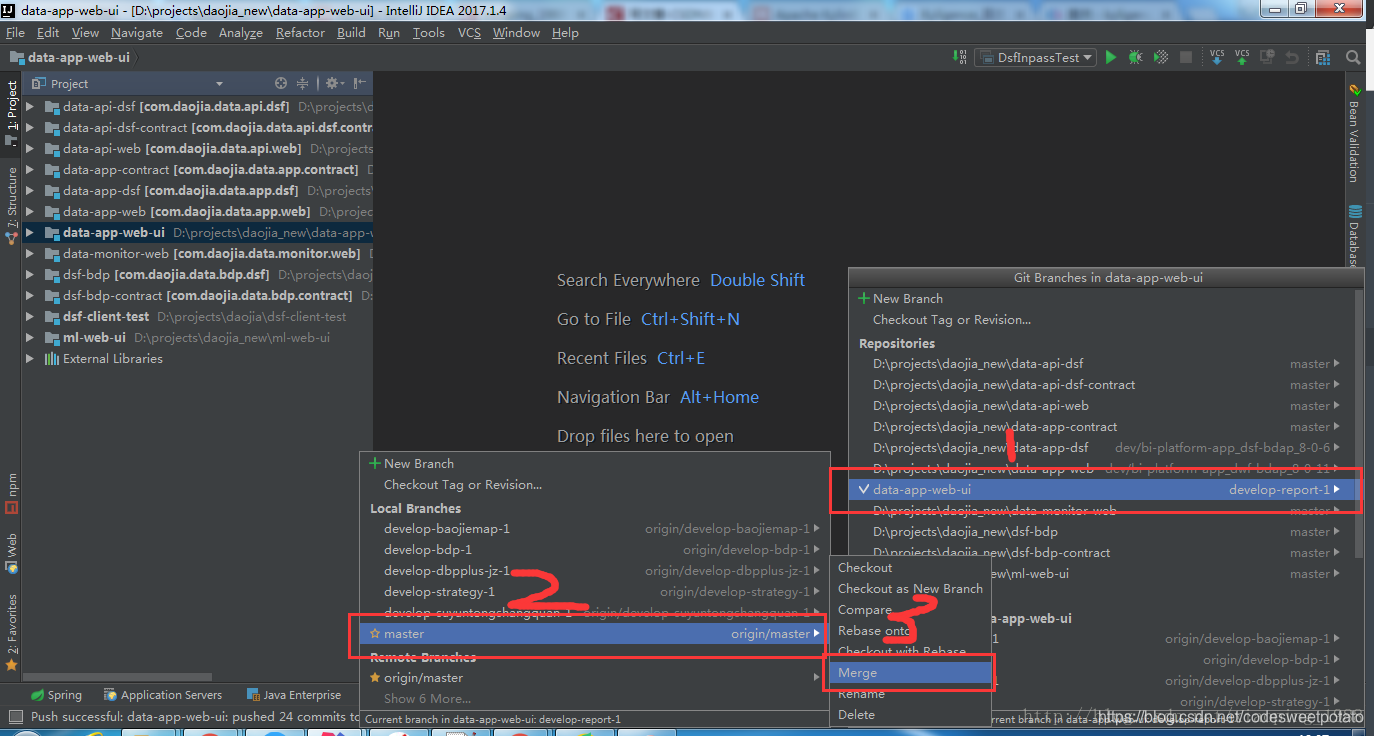The height and width of the screenshot is (736, 1374).
Task: Run with coverage icon
Action: coord(1160,58)
